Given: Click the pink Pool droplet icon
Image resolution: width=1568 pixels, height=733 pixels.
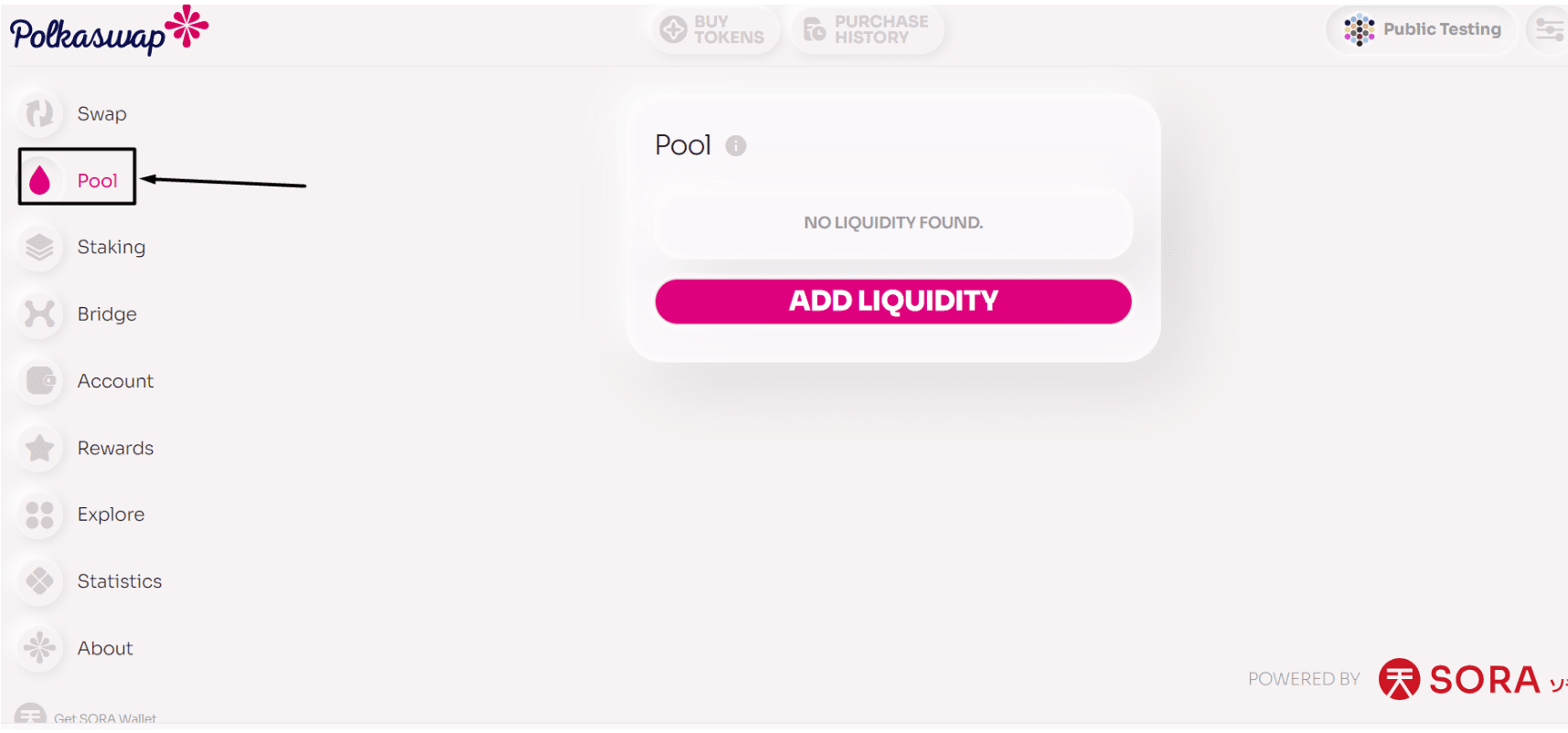Looking at the screenshot, I should point(39,180).
